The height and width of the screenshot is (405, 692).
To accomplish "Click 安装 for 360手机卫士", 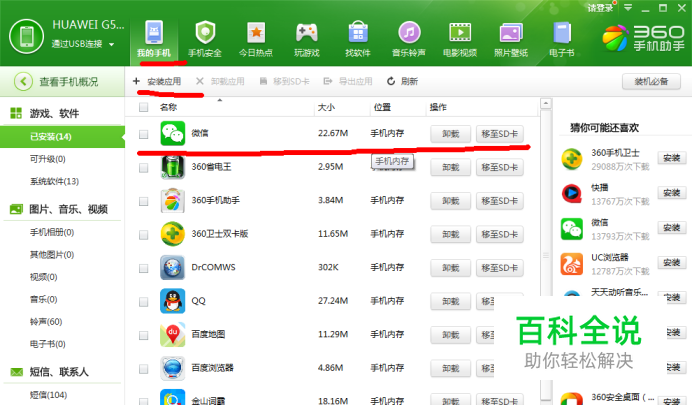I will (671, 158).
